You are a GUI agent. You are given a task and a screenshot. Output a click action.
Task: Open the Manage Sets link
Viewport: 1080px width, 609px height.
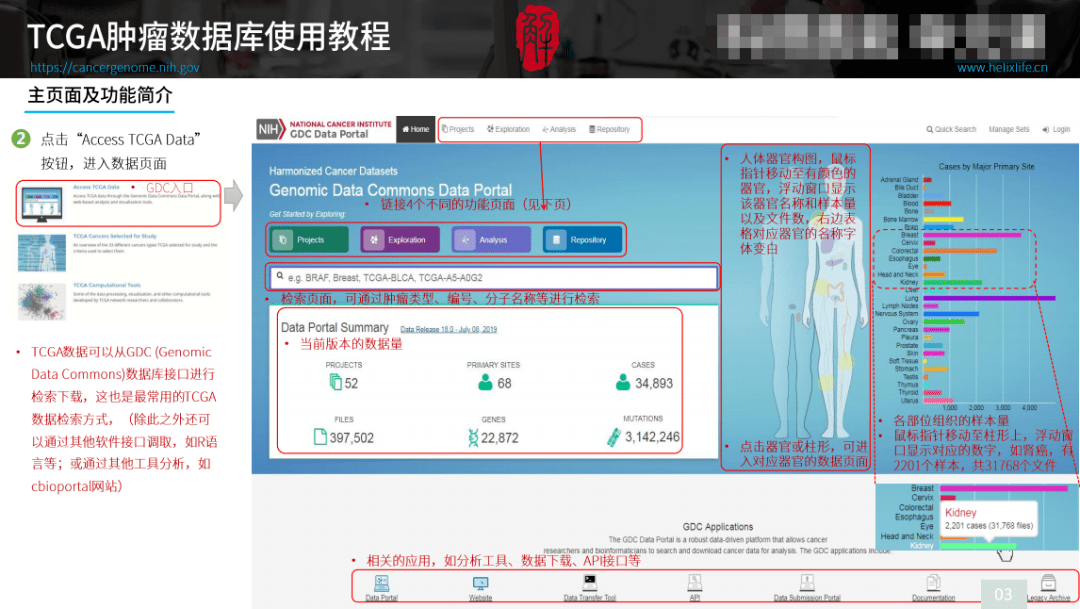[1008, 129]
